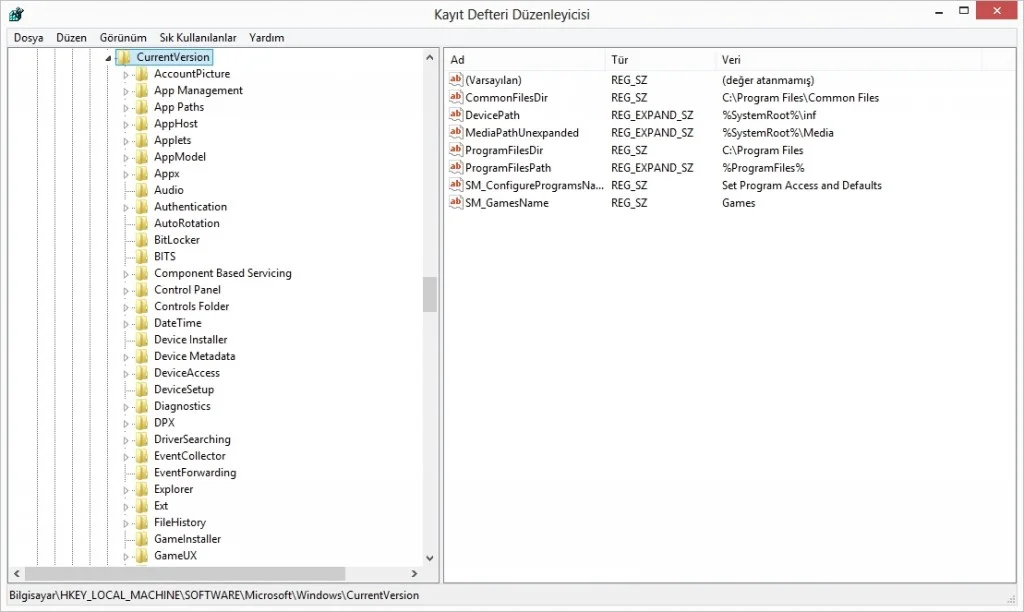Click the AutoRotation folder icon
The width and height of the screenshot is (1024, 612).
[142, 223]
